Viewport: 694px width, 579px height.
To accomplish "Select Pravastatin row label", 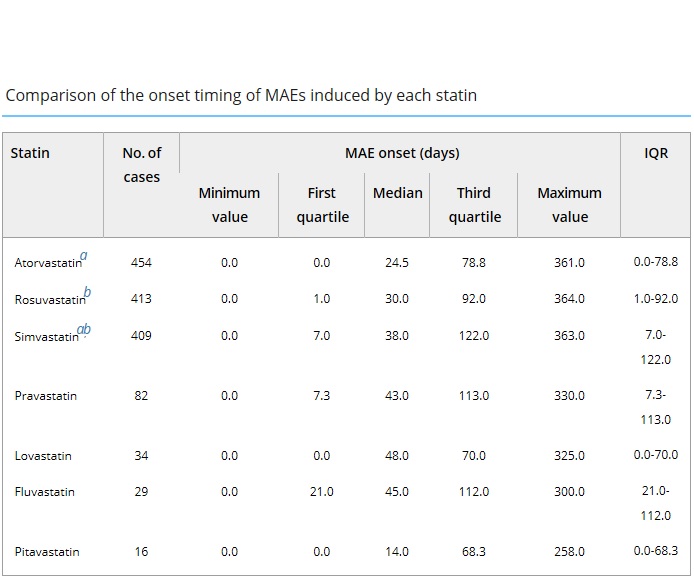I will (46, 396).
